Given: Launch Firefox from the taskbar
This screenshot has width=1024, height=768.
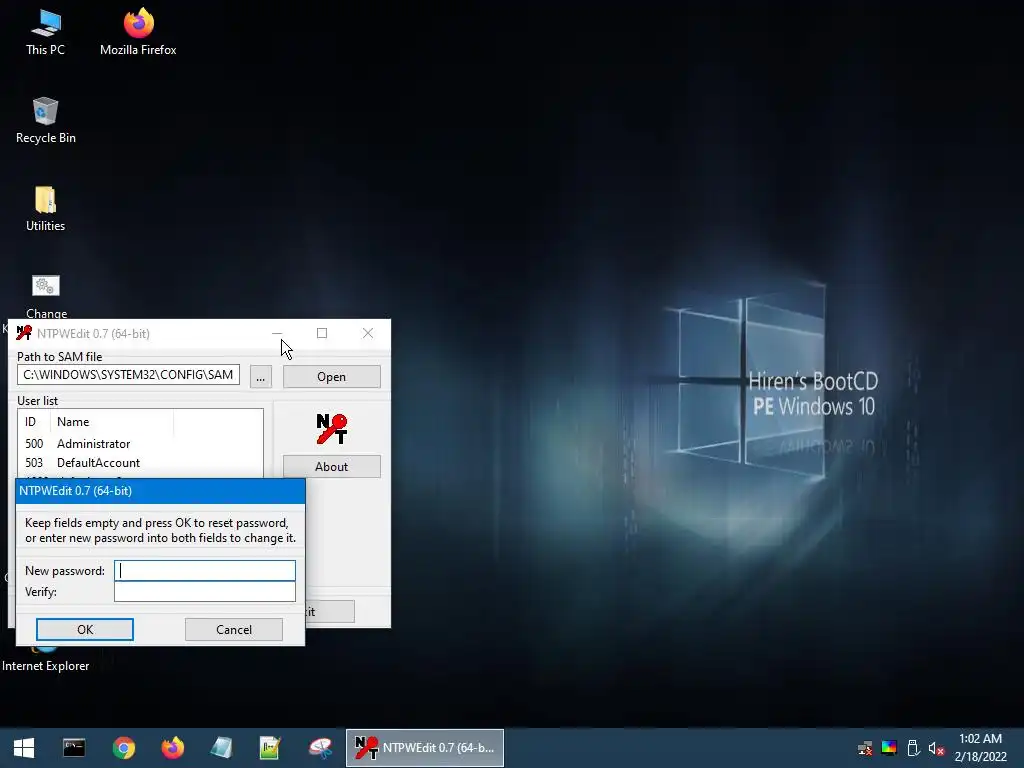Looking at the screenshot, I should click(172, 748).
